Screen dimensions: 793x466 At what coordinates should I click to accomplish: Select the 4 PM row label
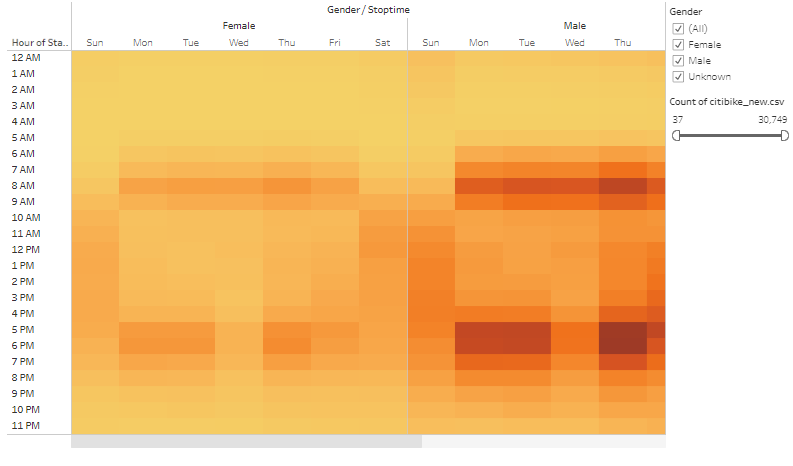click(23, 314)
